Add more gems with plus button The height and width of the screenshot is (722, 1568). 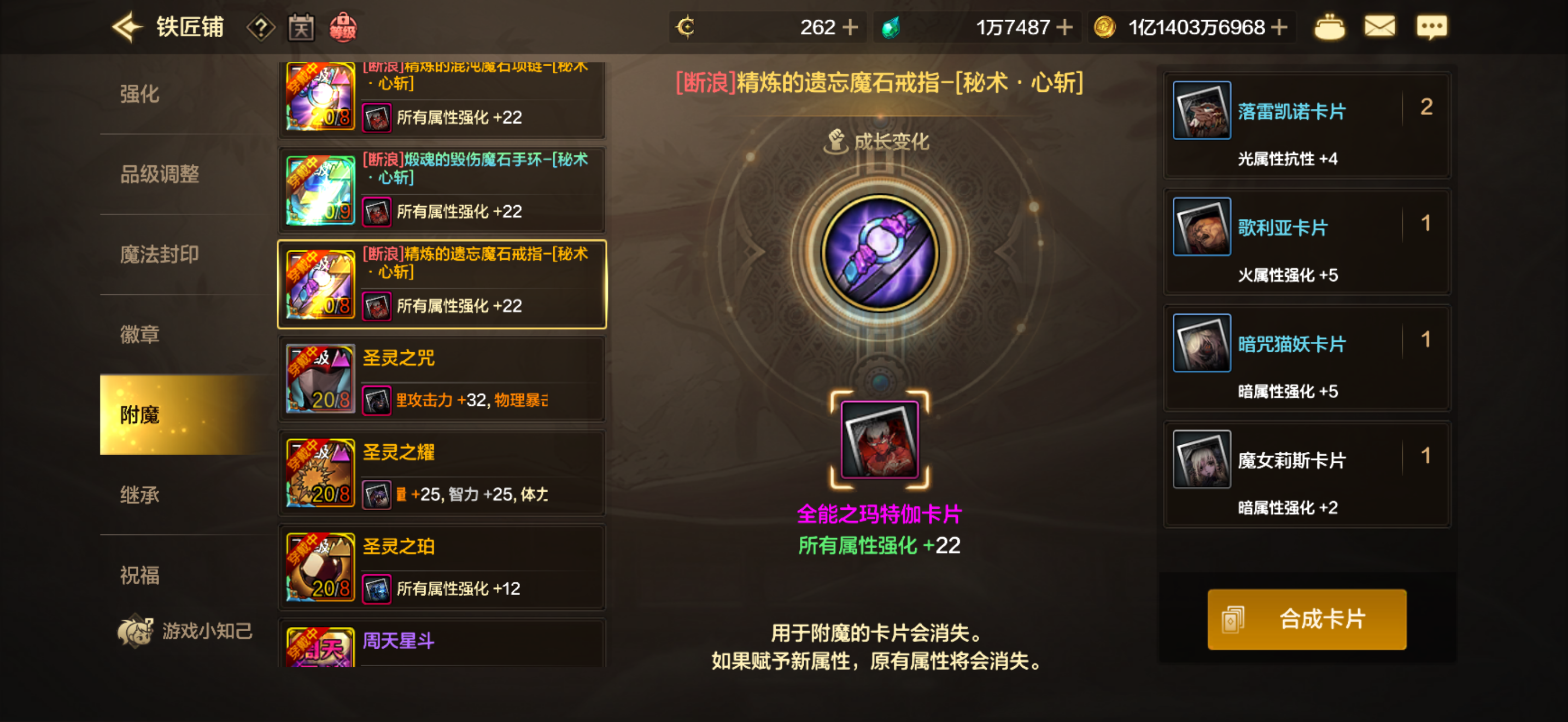coord(1064,27)
